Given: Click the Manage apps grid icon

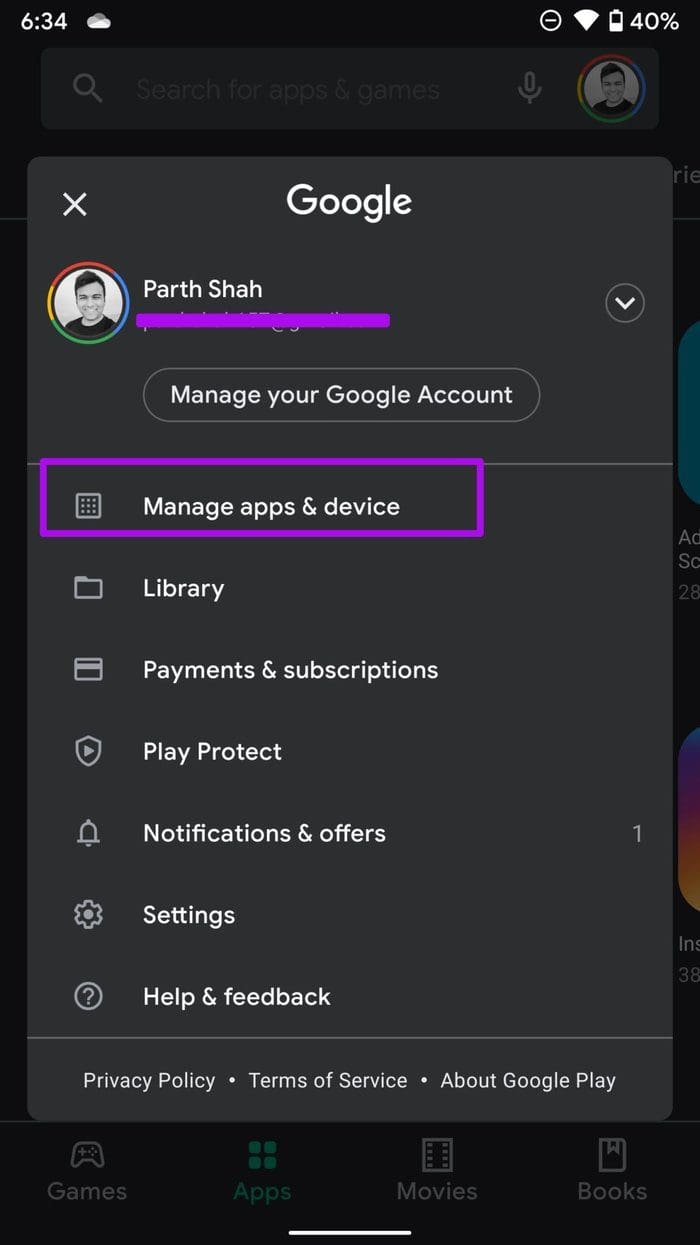Looking at the screenshot, I should coord(89,506).
